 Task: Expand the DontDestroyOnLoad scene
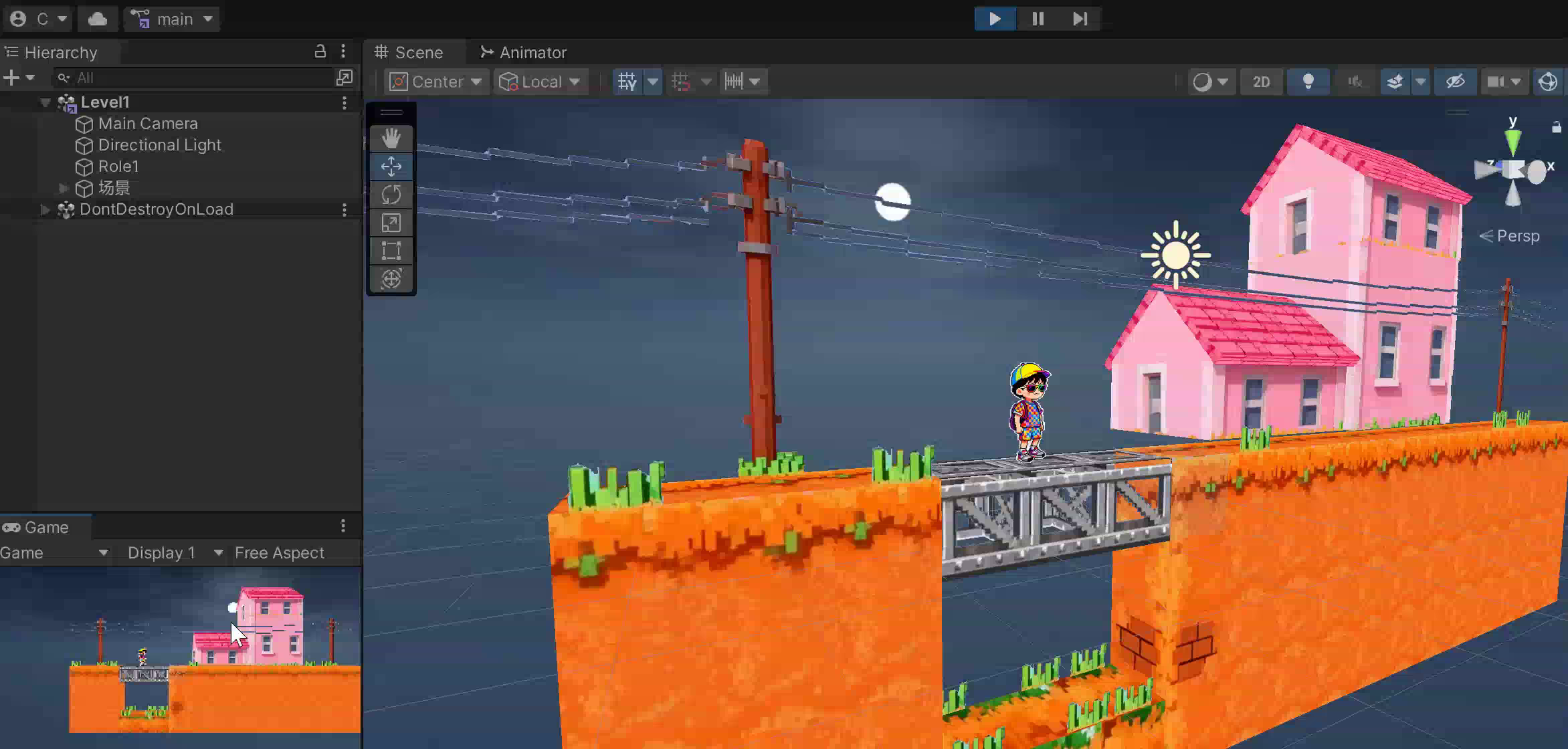45,209
